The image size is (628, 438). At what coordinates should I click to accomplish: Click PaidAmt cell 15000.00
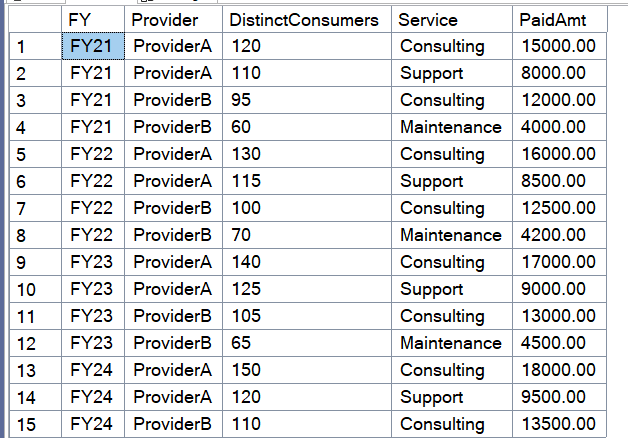[560, 46]
